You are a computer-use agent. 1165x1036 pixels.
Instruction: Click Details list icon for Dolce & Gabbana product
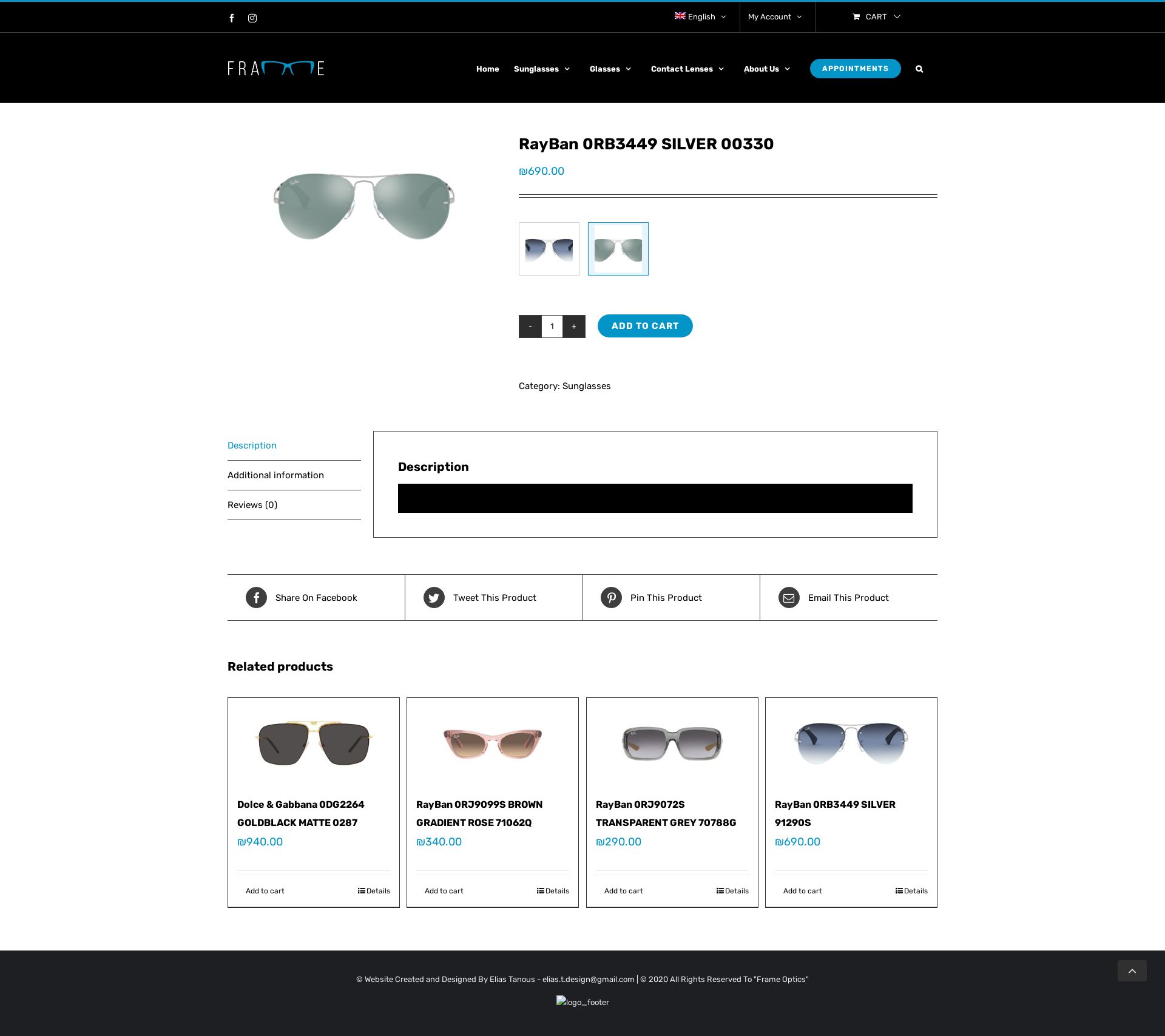tap(362, 891)
